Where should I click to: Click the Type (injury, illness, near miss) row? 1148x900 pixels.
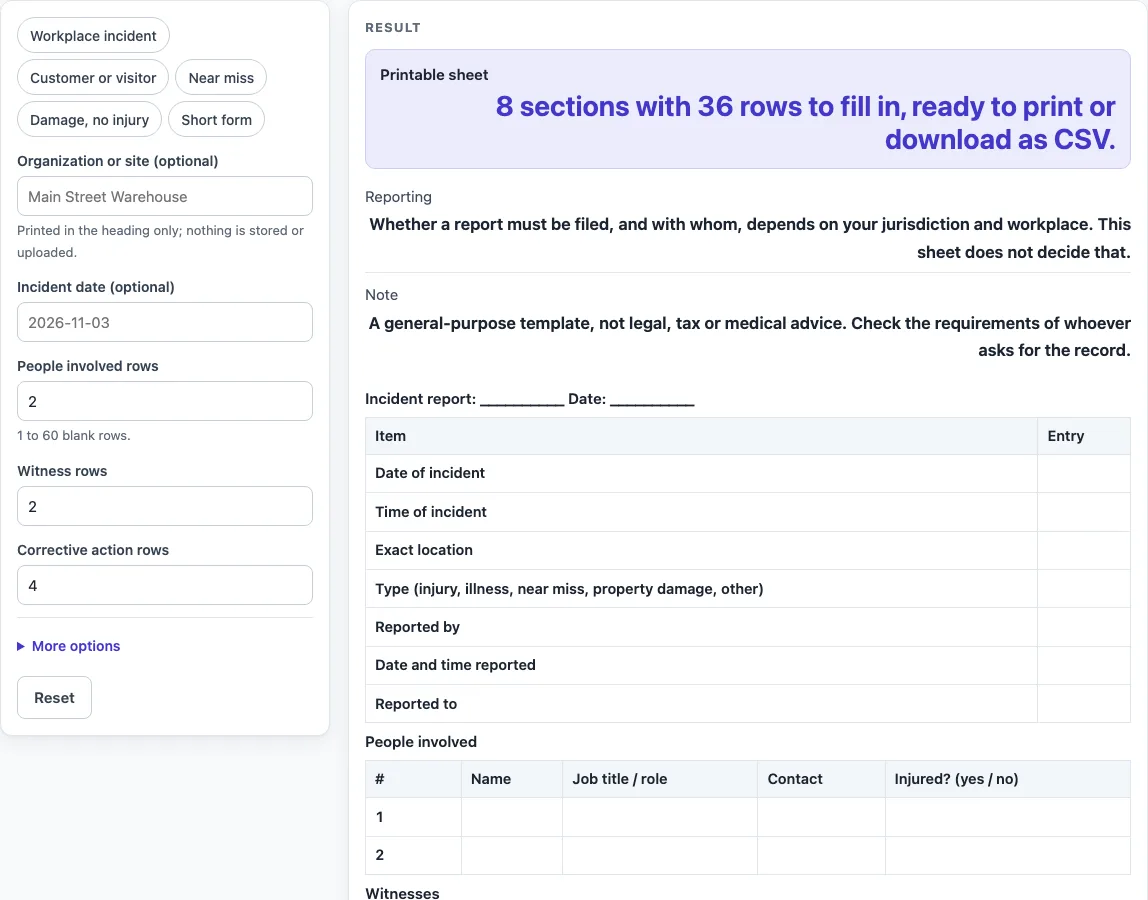click(748, 589)
